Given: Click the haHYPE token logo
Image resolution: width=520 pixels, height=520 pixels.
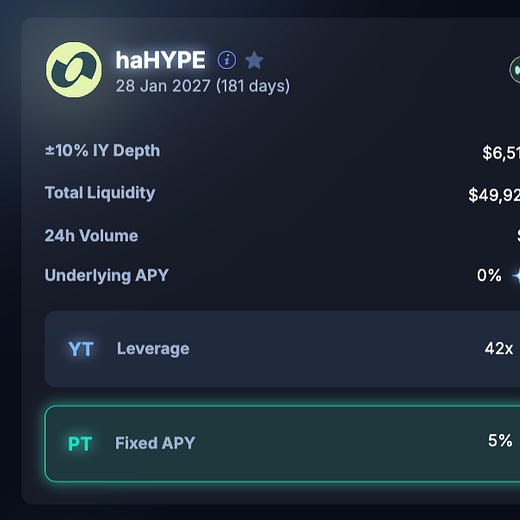Looking at the screenshot, I should coord(74,70).
